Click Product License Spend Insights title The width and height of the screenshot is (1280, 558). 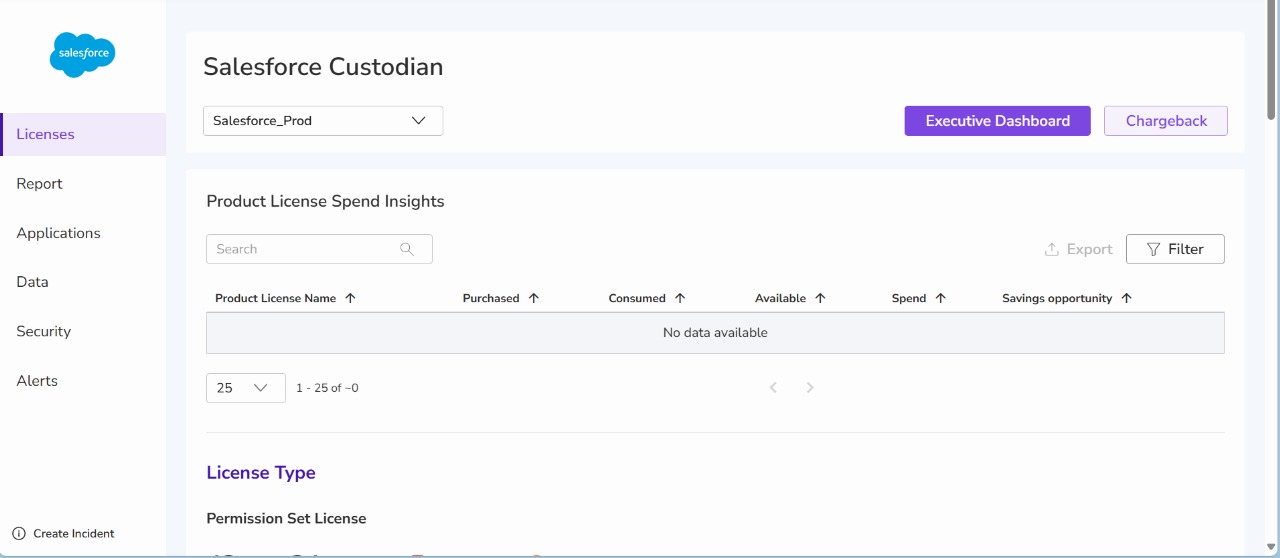pyautogui.click(x=325, y=201)
